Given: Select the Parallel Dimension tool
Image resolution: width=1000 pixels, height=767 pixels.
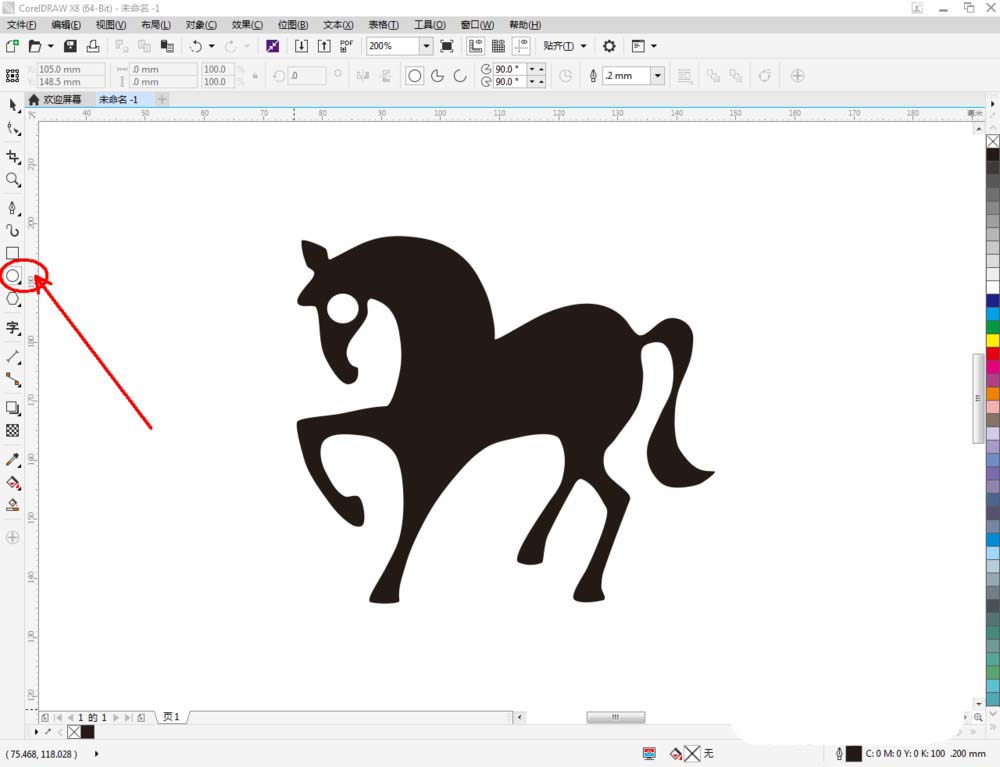Looking at the screenshot, I should (13, 356).
